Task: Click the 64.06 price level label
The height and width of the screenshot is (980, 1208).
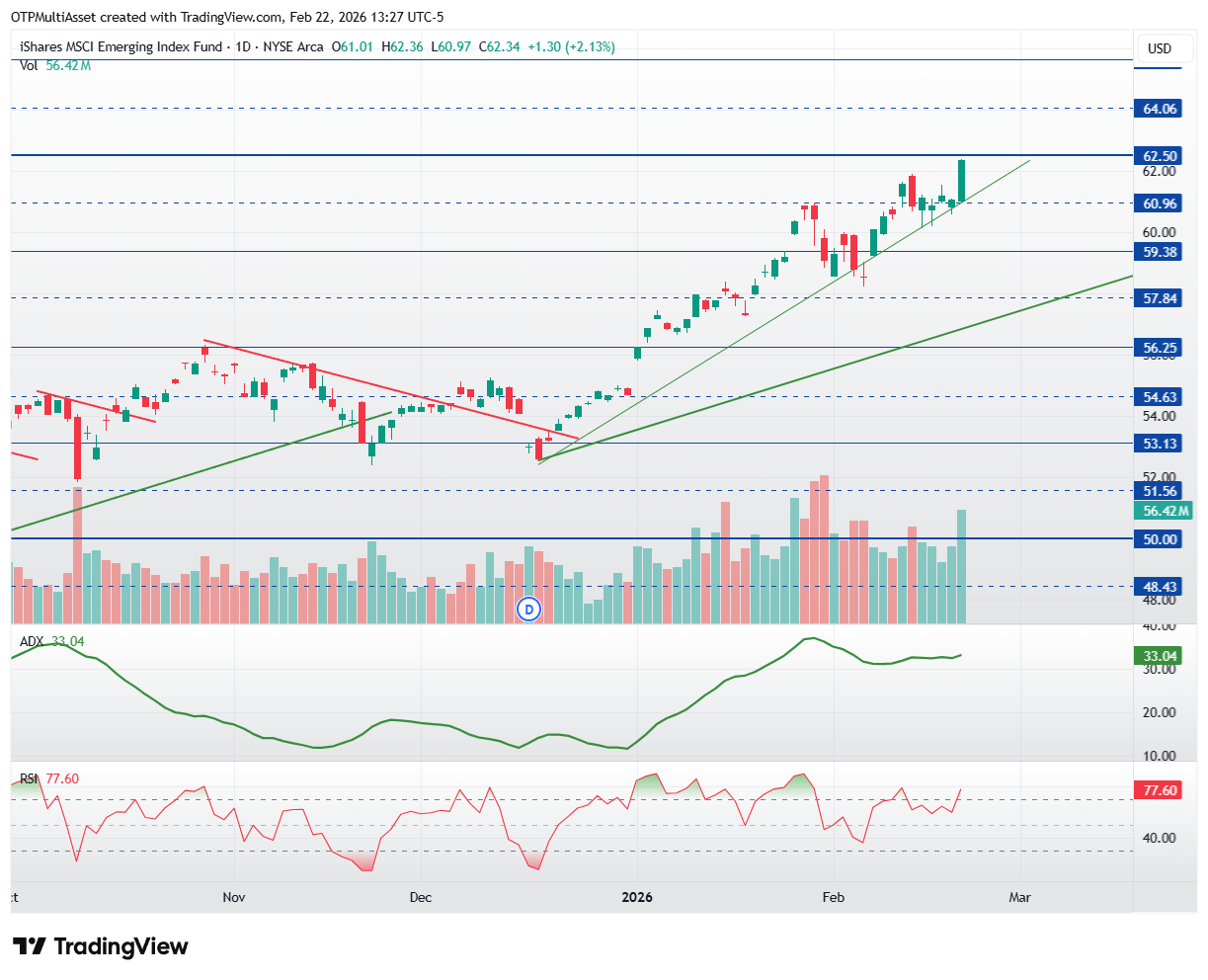Action: pyautogui.click(x=1160, y=109)
